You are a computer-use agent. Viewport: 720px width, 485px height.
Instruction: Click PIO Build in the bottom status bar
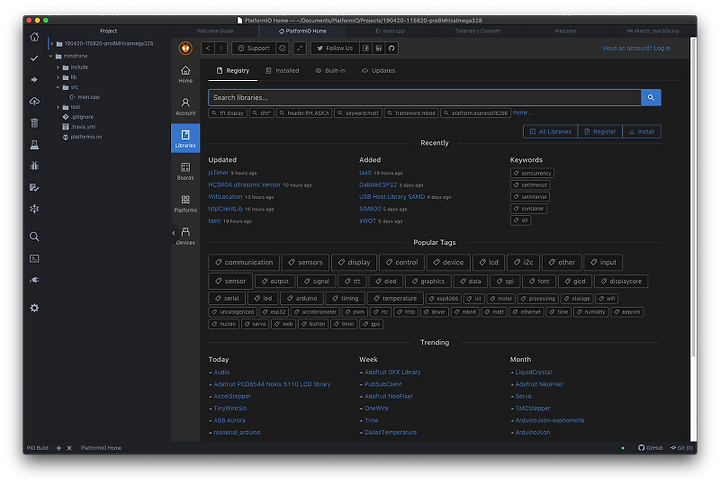pyautogui.click(x=38, y=448)
